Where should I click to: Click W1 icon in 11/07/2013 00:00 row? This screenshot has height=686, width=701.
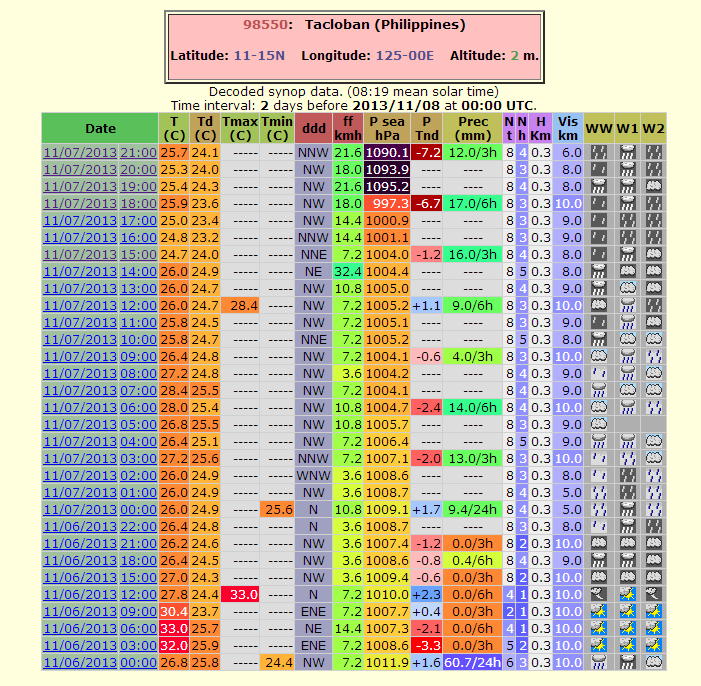pyautogui.click(x=627, y=509)
